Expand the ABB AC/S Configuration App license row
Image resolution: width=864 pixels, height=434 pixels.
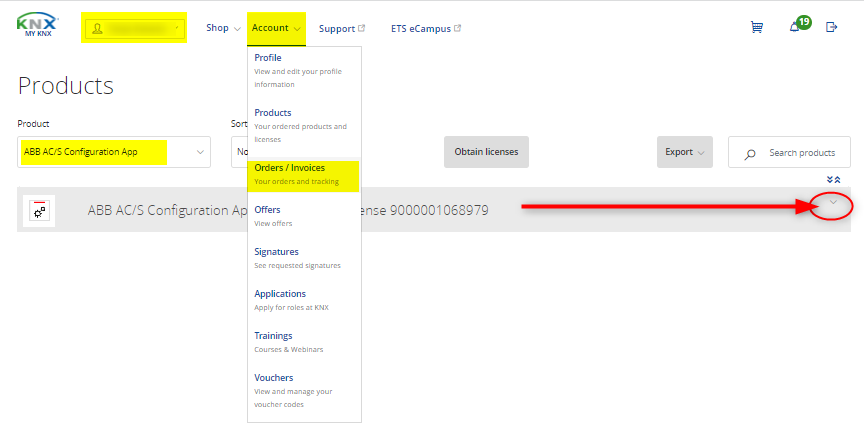point(833,203)
